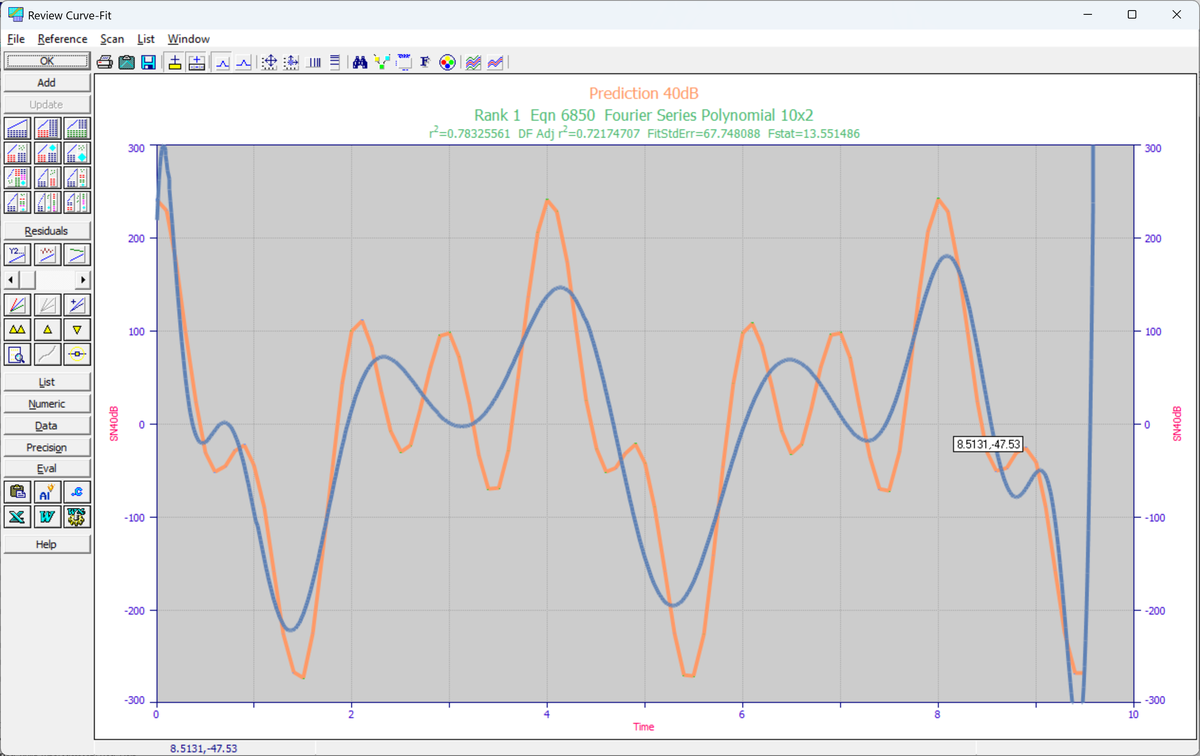Toggle the white-bar plus/minus toolbar button
The width and height of the screenshot is (1200, 756).
[197, 62]
